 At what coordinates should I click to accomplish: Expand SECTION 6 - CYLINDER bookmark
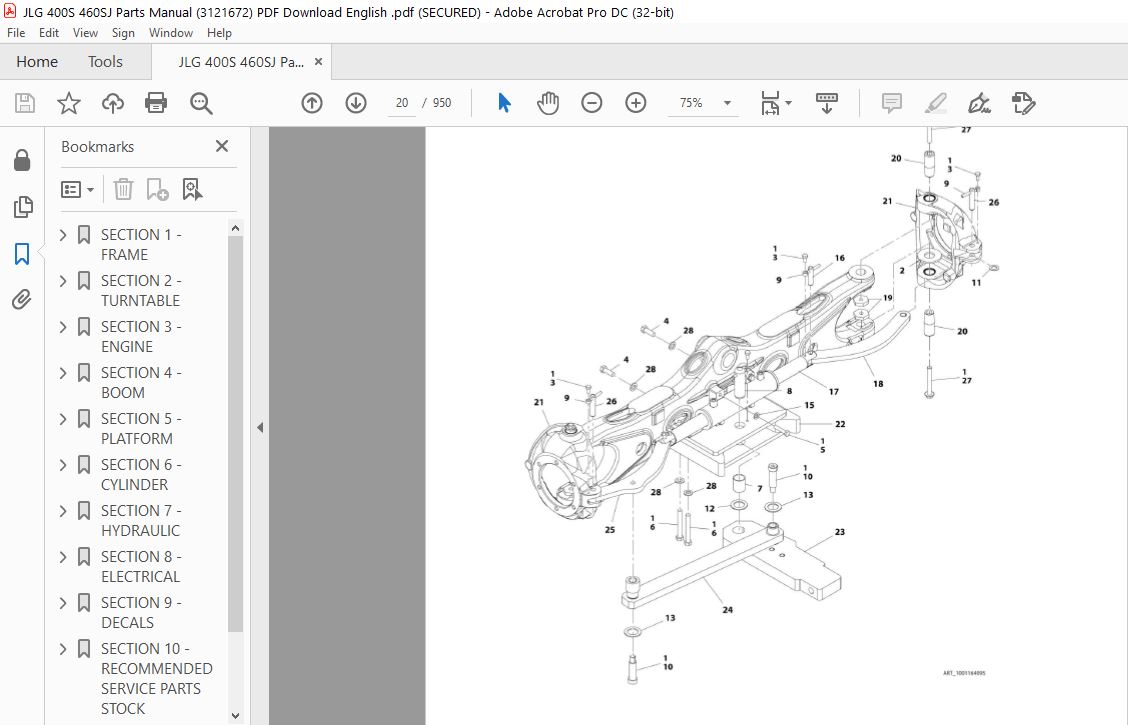[63, 465]
